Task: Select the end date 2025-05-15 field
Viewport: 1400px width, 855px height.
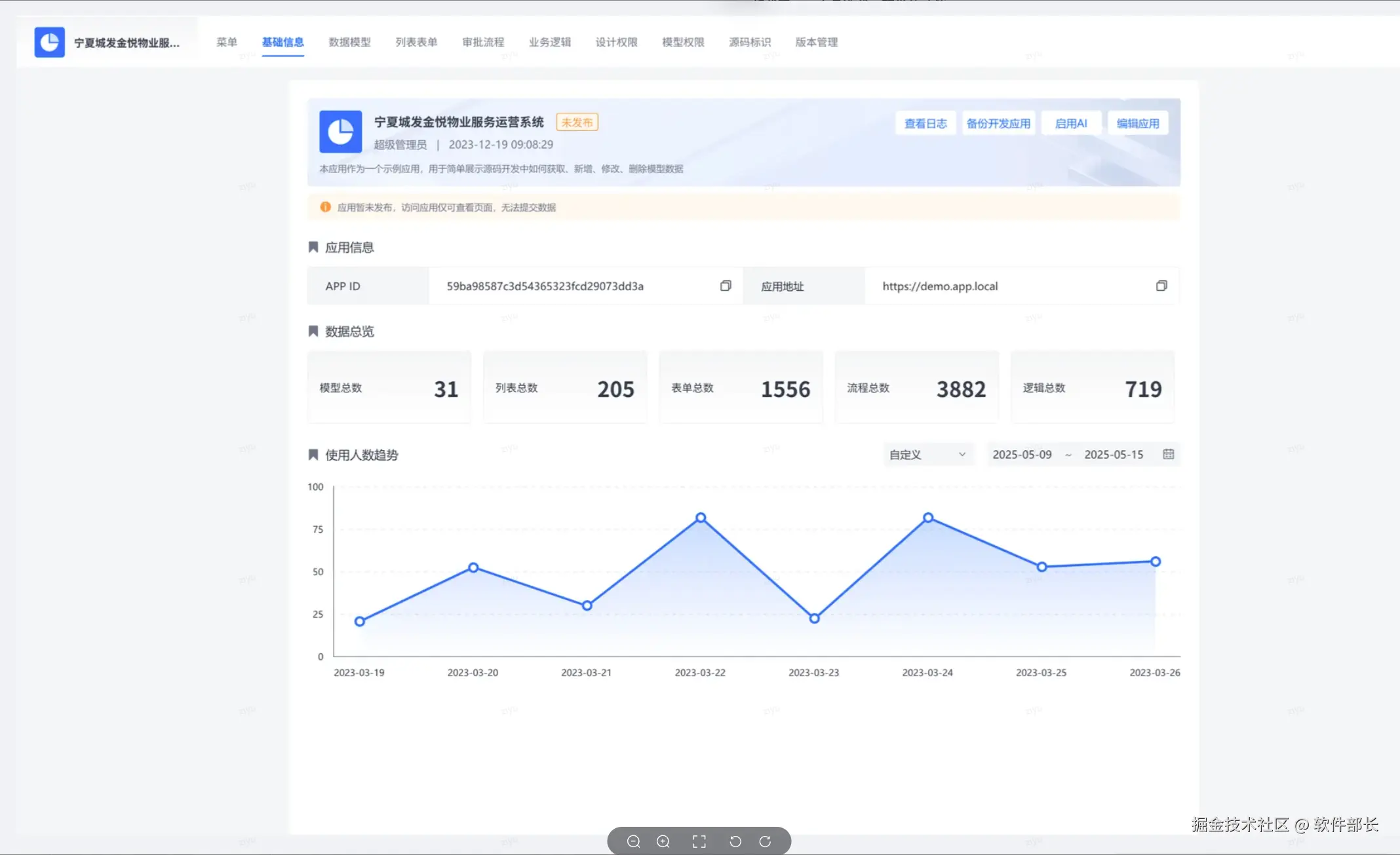Action: coord(1113,454)
